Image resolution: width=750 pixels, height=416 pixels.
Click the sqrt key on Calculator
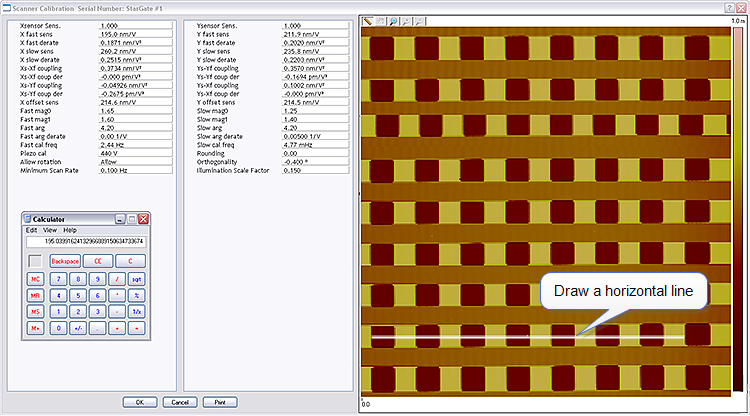tap(136, 279)
